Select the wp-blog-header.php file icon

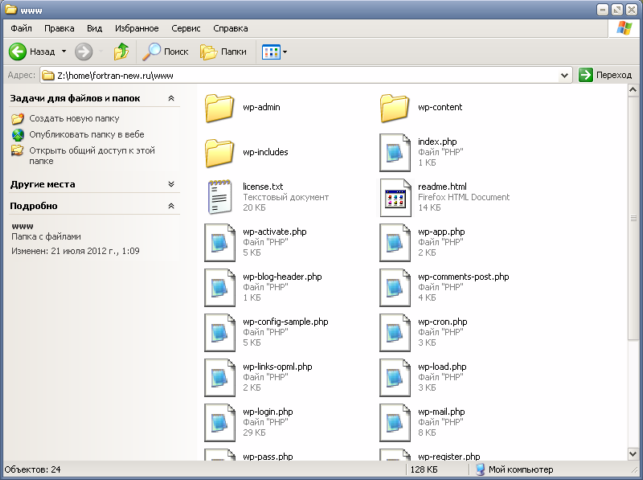pyautogui.click(x=220, y=288)
